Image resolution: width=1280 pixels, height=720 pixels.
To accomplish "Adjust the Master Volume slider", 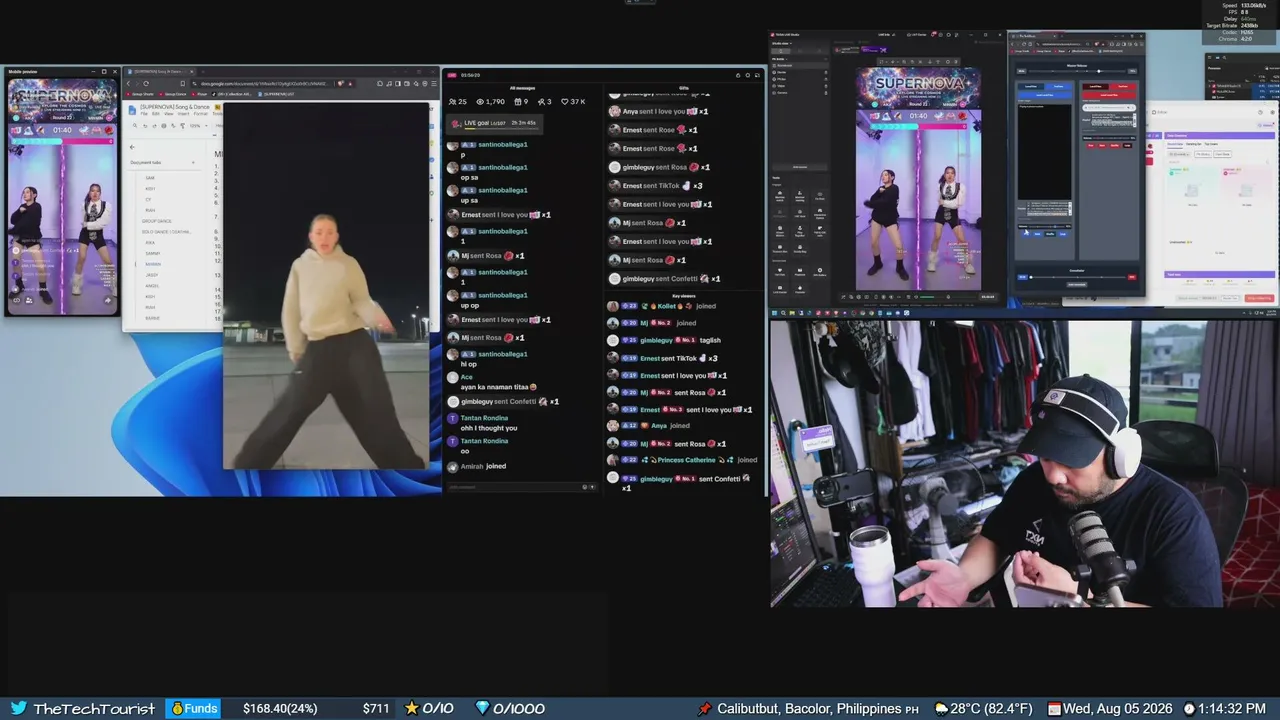I will pyautogui.click(x=1077, y=71).
